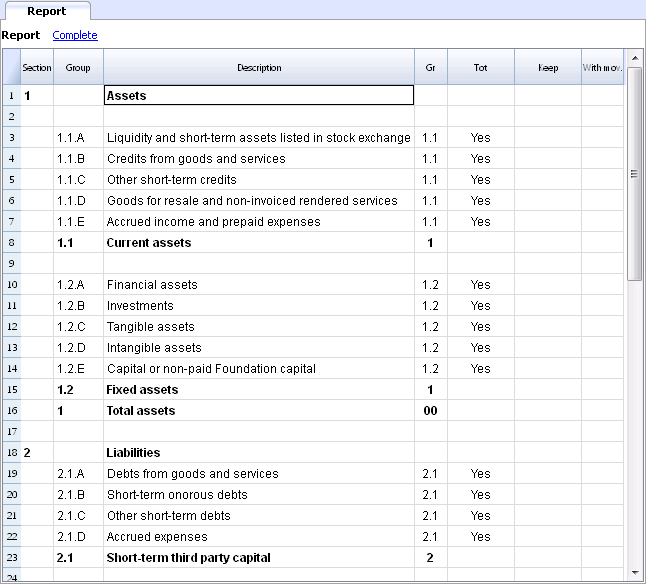Click row header number 8

(12, 243)
